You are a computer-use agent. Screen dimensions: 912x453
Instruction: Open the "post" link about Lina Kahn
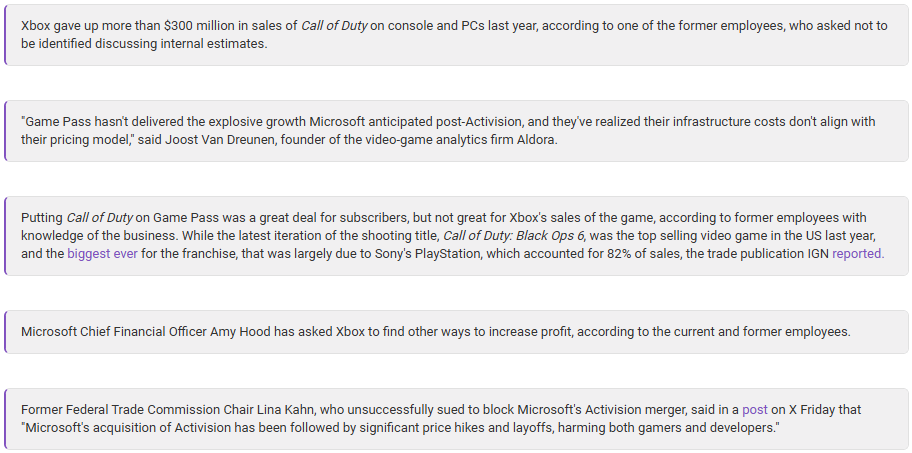click(755, 410)
